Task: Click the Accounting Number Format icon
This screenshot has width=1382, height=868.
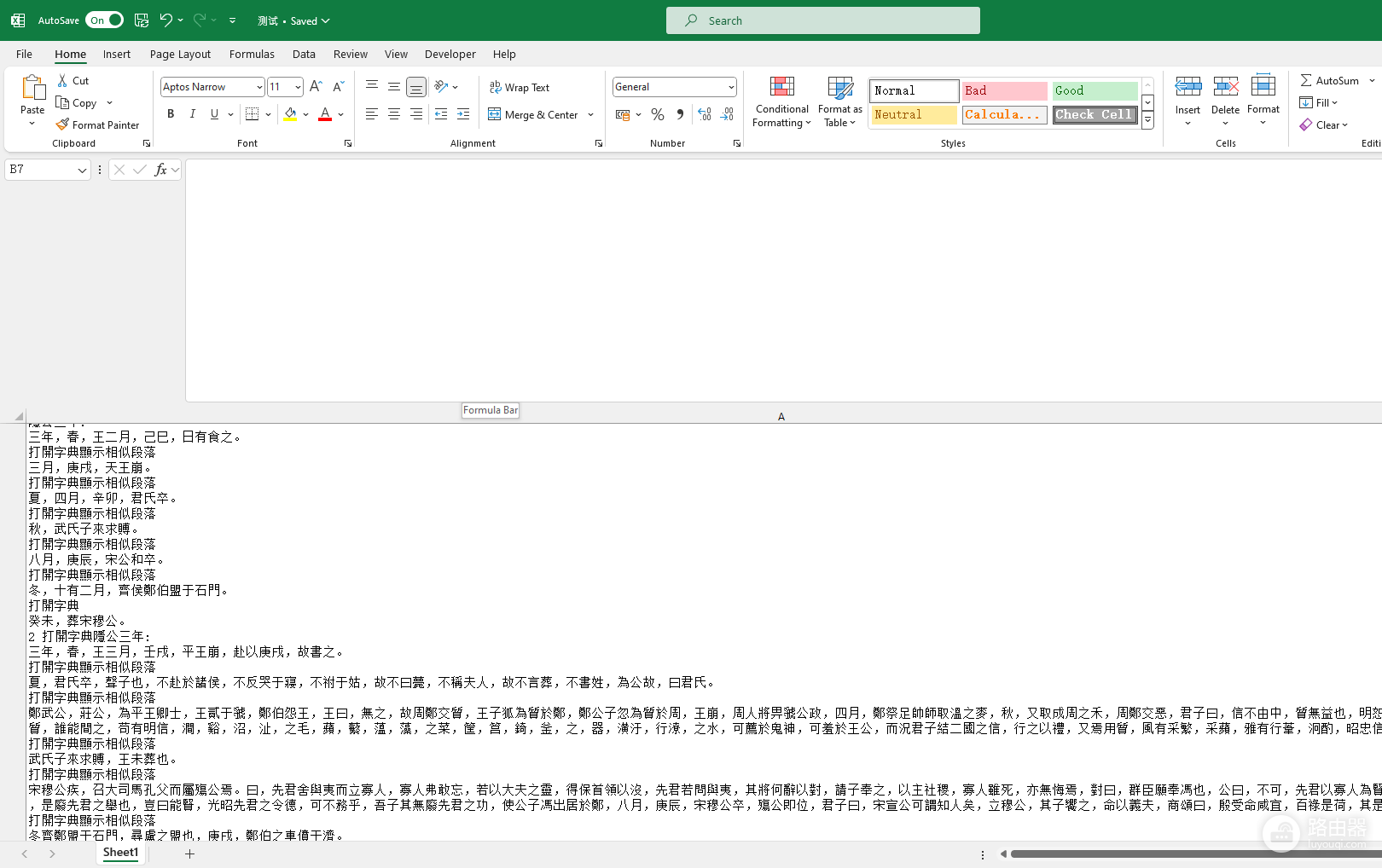Action: [x=623, y=113]
